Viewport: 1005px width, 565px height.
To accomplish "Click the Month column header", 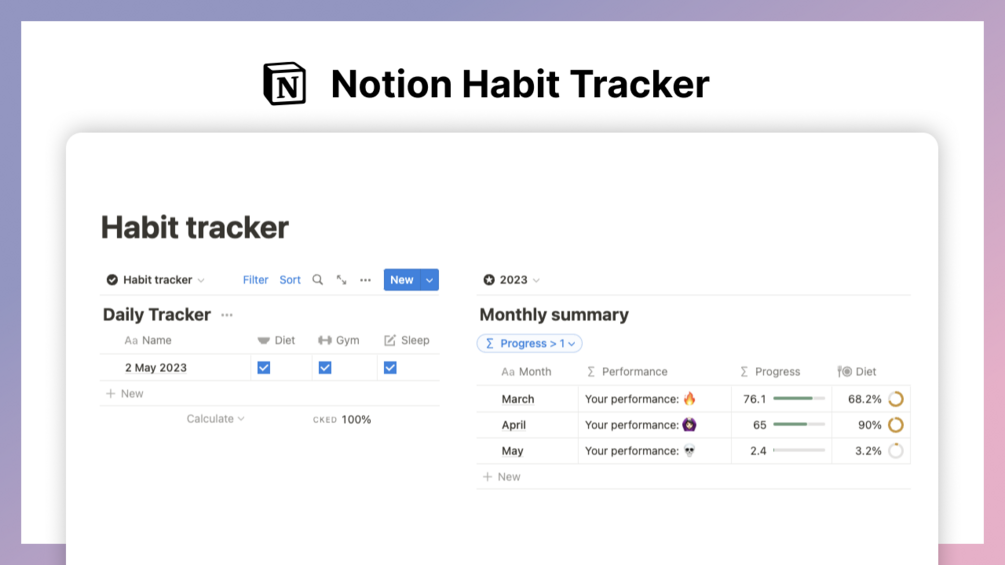I will coord(527,372).
